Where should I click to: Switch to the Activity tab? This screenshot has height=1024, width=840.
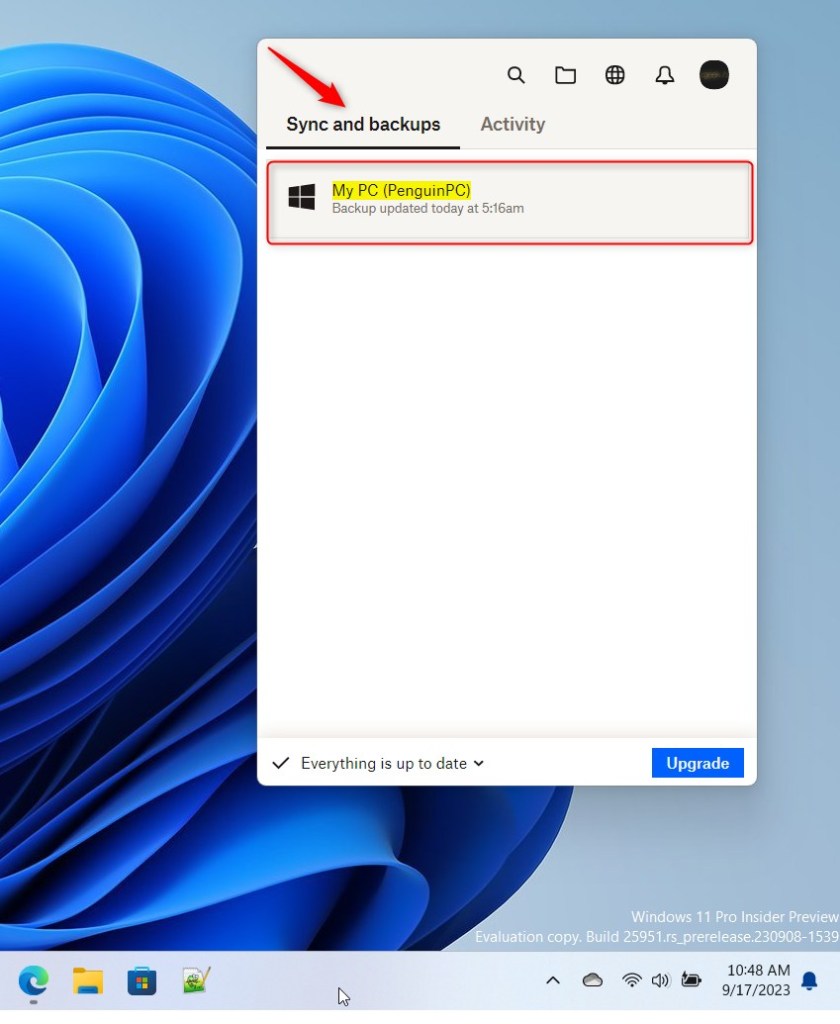[512, 124]
